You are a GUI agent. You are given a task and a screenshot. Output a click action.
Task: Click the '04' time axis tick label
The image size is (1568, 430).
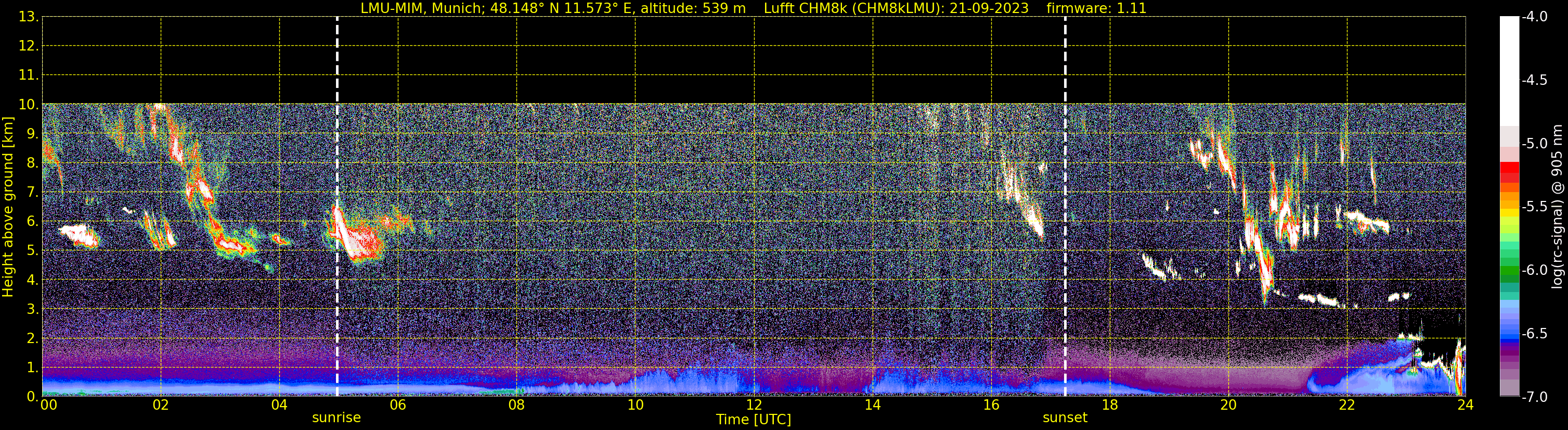[279, 406]
